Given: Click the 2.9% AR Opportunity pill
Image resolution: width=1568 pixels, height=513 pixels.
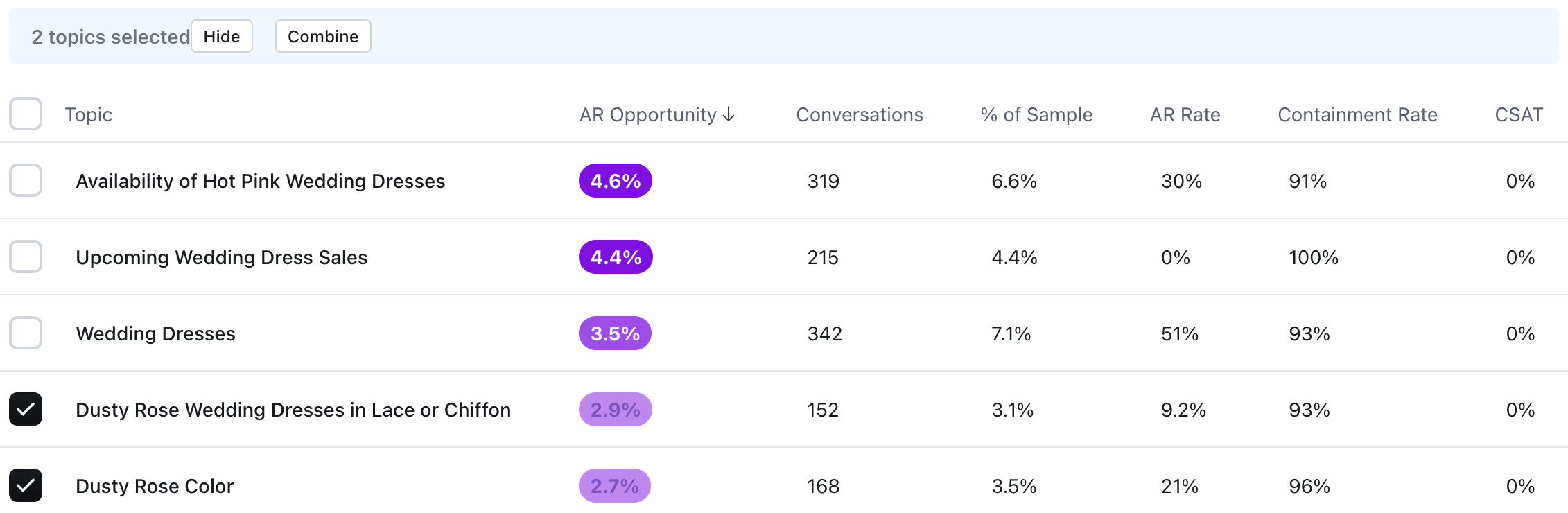Looking at the screenshot, I should pos(614,409).
